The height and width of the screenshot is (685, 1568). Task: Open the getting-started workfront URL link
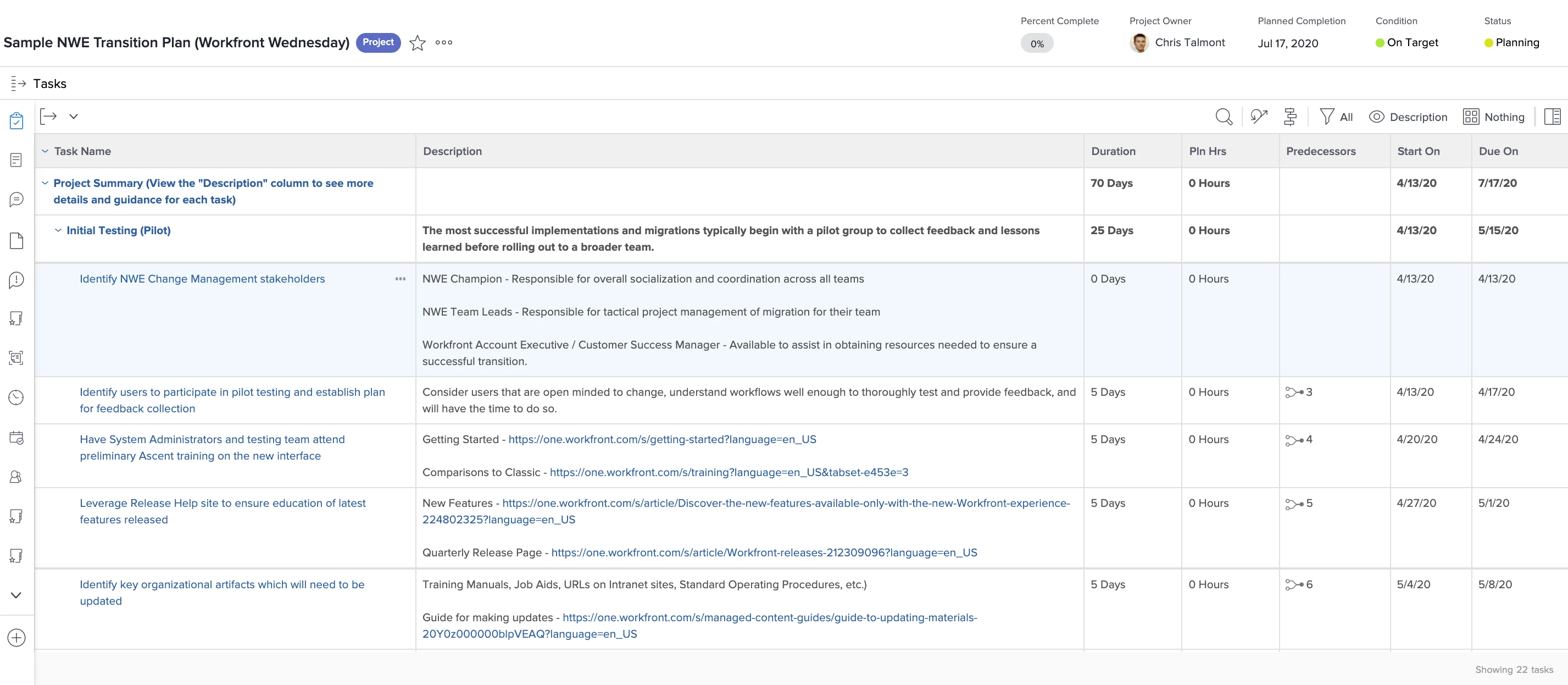(661, 439)
